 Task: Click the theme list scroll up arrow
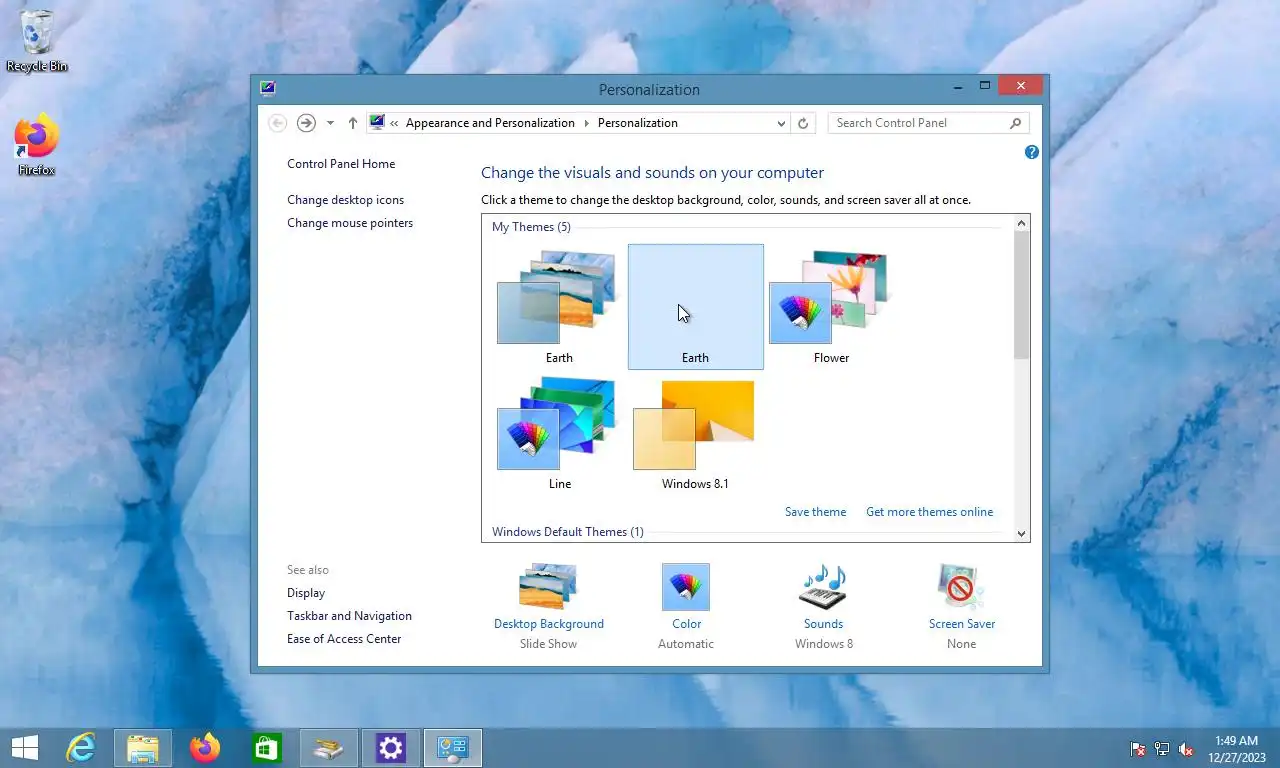point(1022,223)
